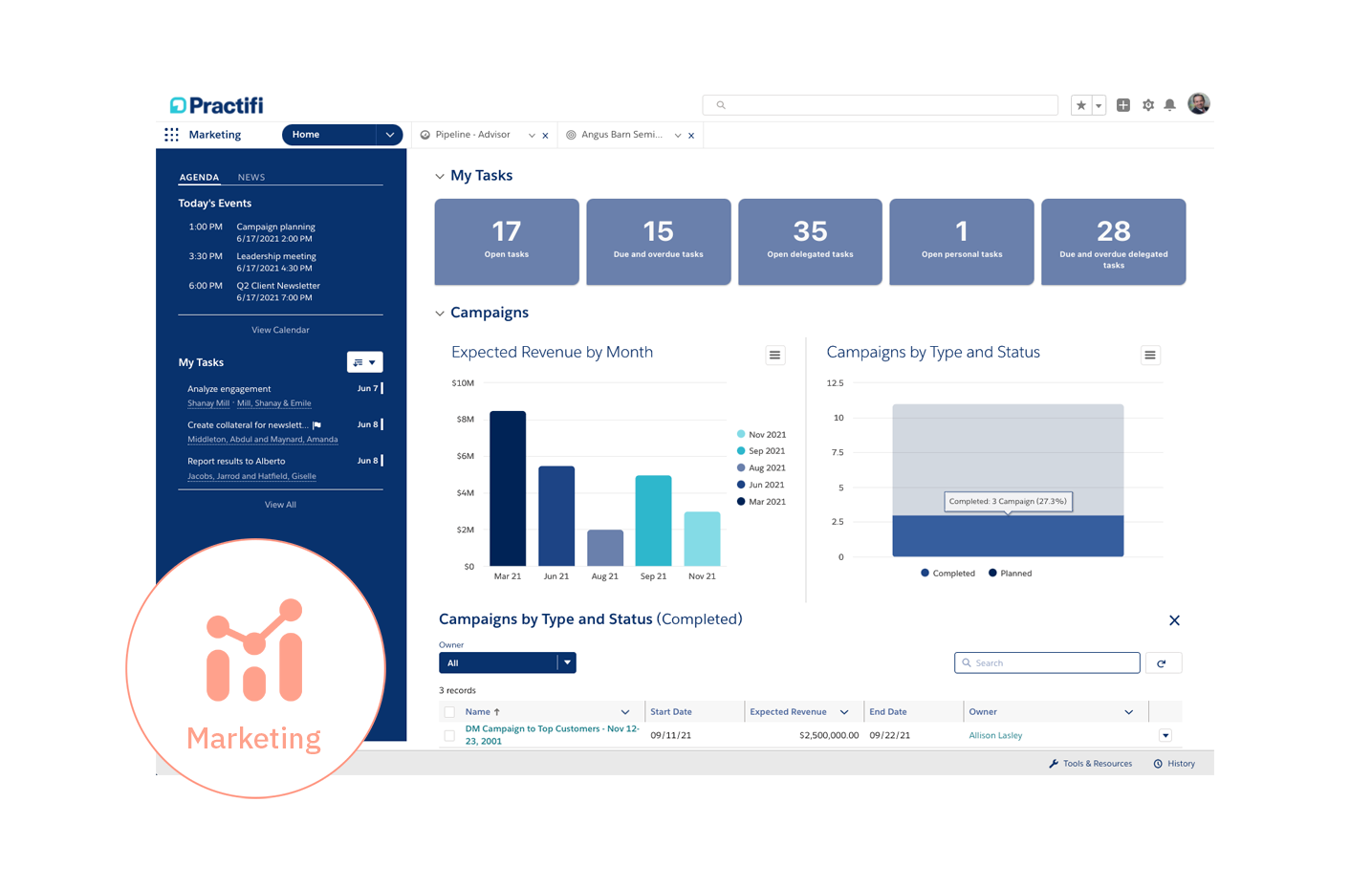This screenshot has height=889, width=1372.
Task: Open Campaigns by Type and Status chart menu
Action: click(1150, 356)
